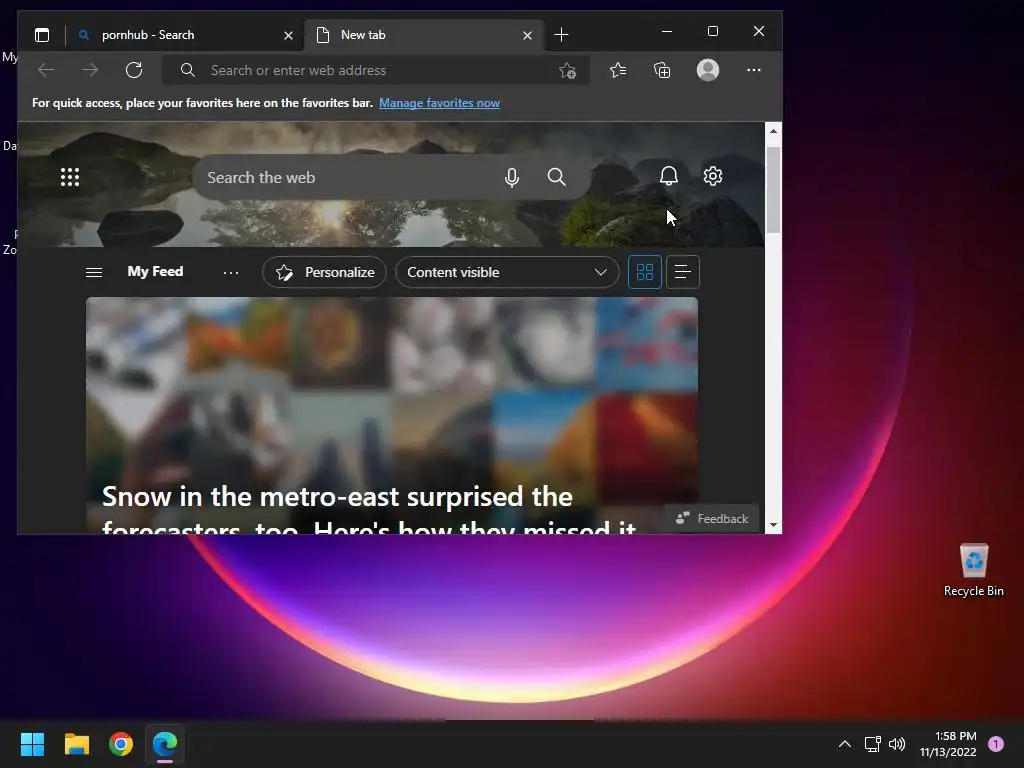The height and width of the screenshot is (768, 1024).
Task: Open notifications bell icon
Action: click(x=669, y=176)
